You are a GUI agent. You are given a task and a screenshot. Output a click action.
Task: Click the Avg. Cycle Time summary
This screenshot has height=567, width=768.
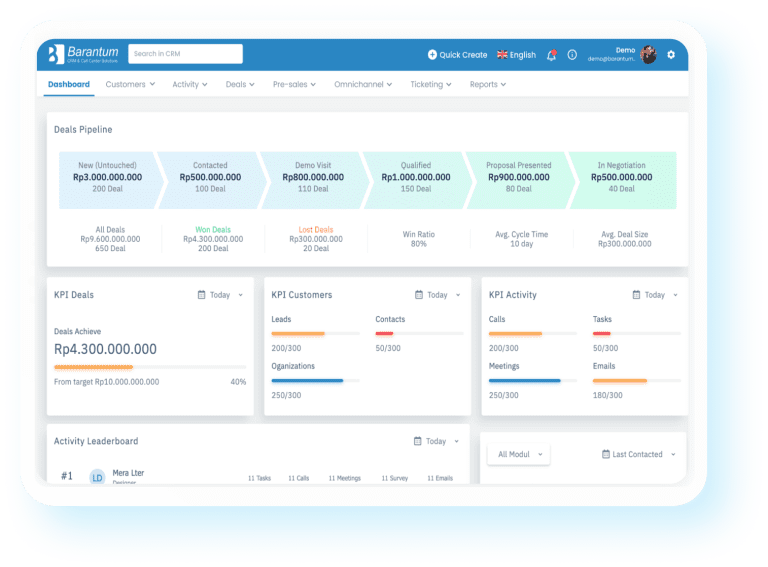tap(522, 239)
